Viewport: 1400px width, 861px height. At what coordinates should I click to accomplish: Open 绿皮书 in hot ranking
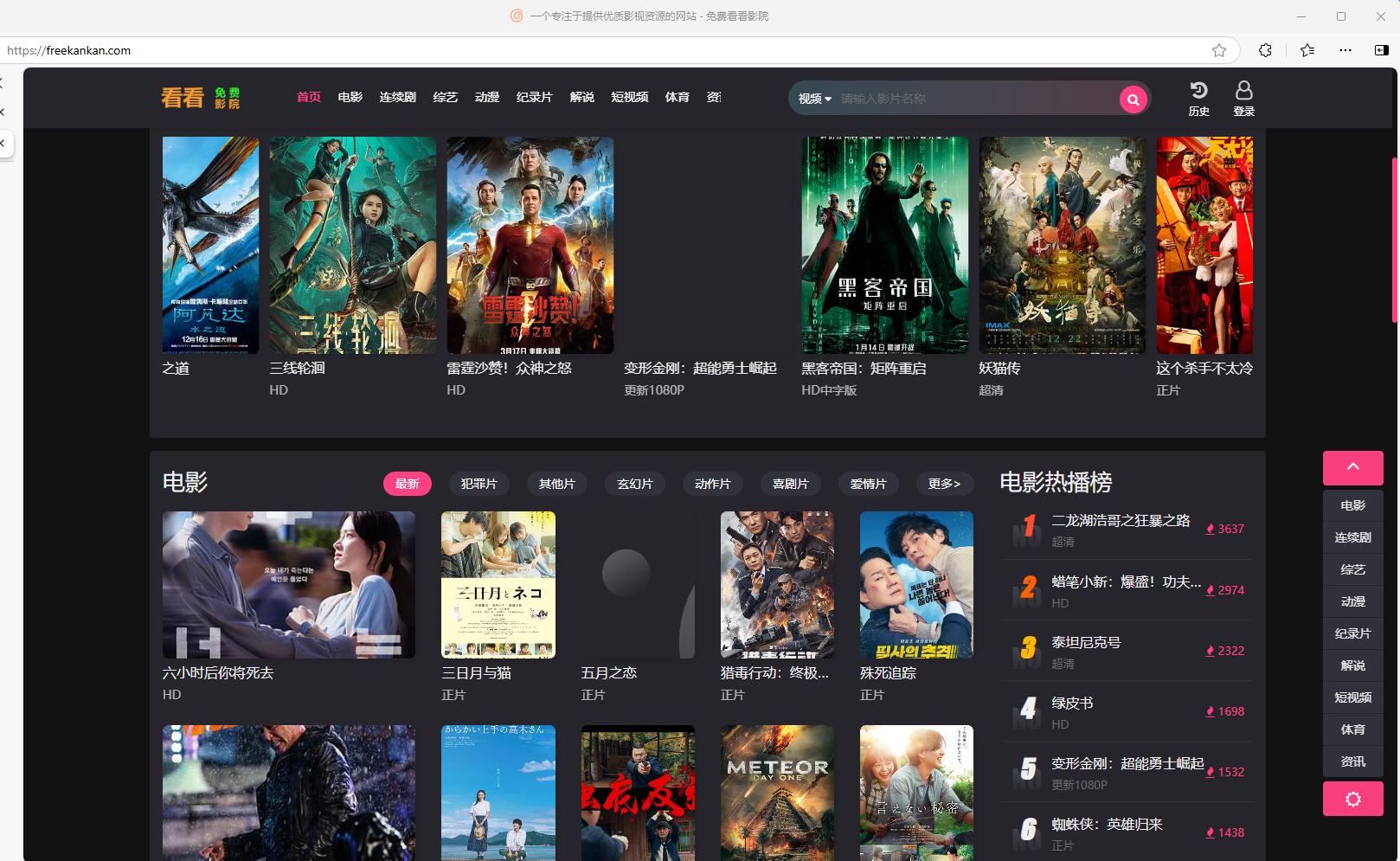(x=1072, y=703)
